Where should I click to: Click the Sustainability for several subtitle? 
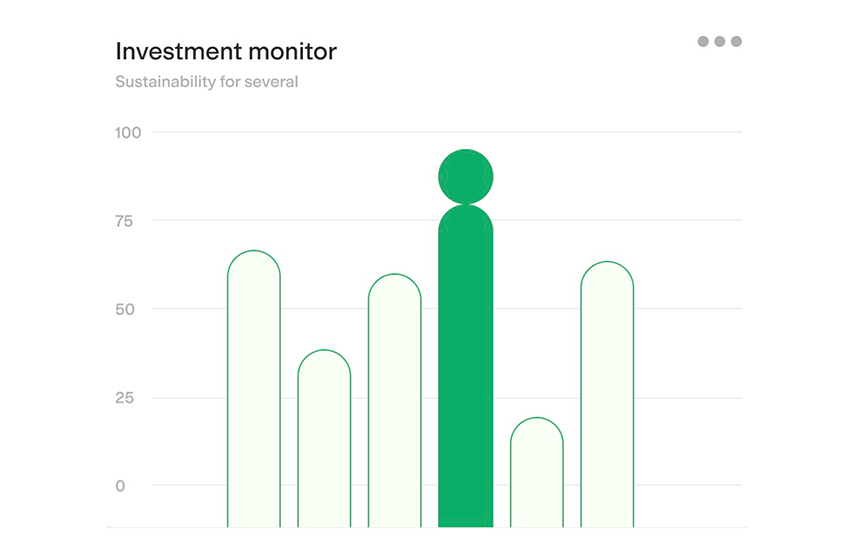[207, 82]
